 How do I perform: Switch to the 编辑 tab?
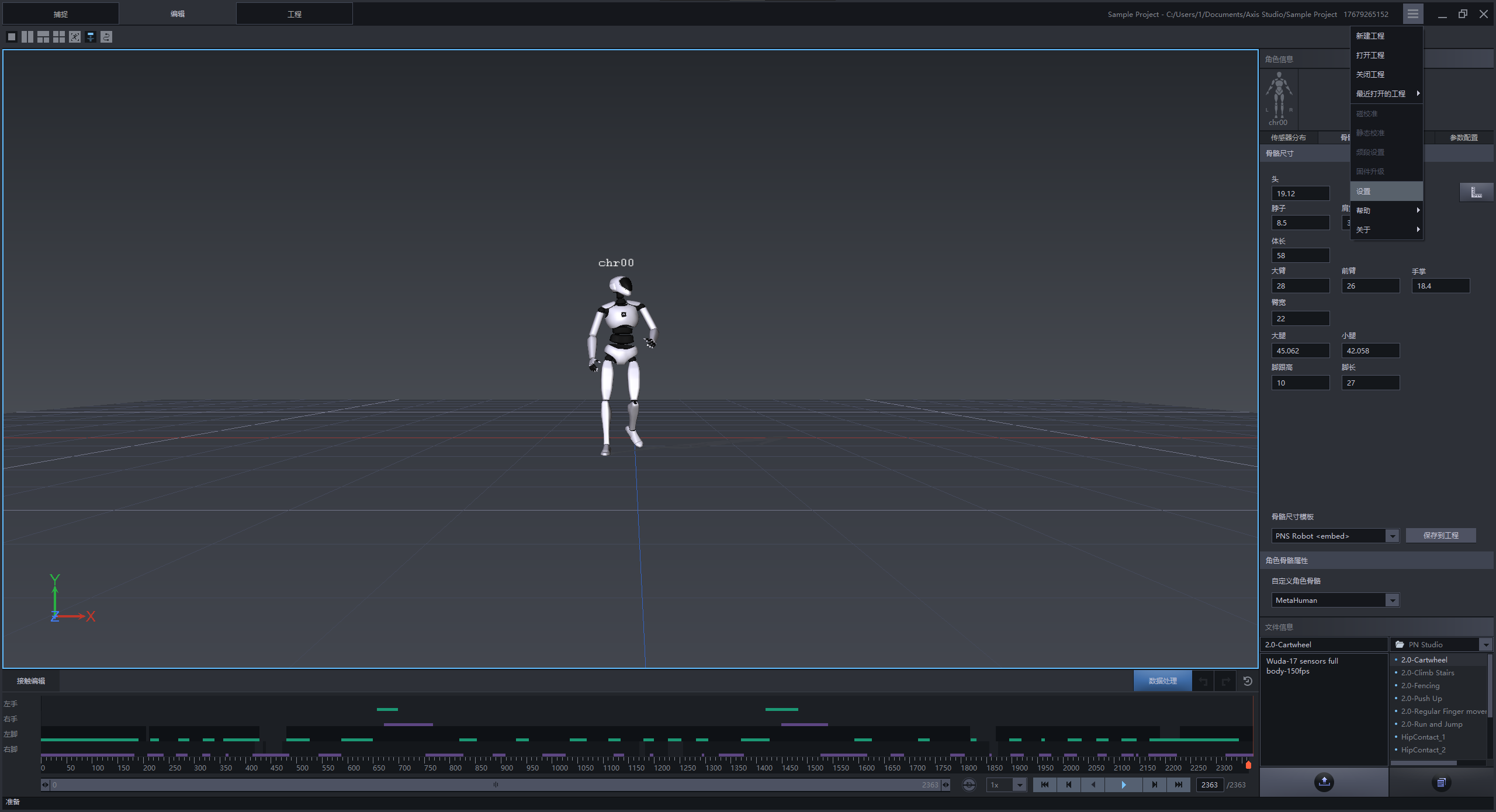(177, 14)
